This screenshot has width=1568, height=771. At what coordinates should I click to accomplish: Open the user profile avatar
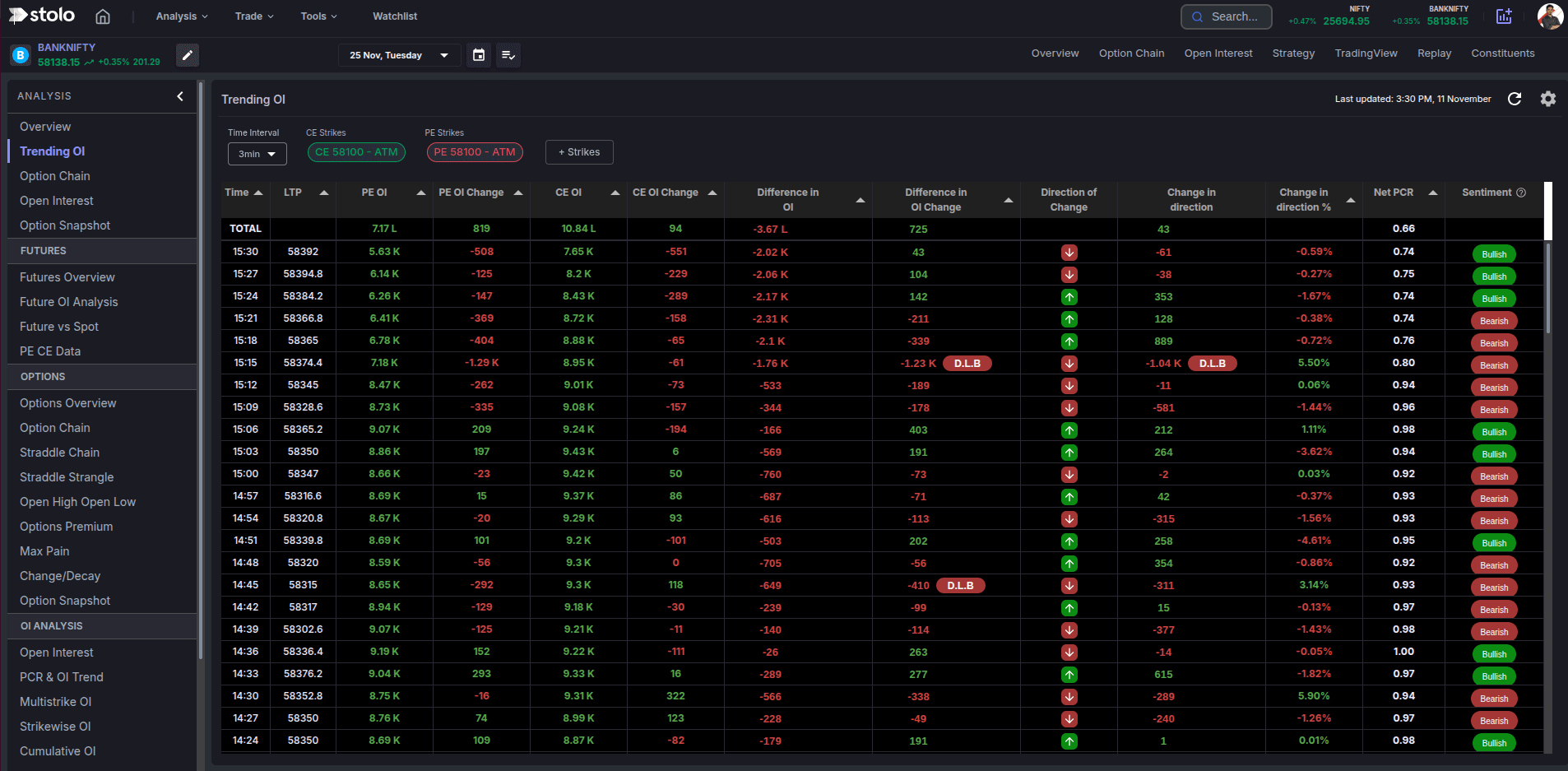(1550, 16)
